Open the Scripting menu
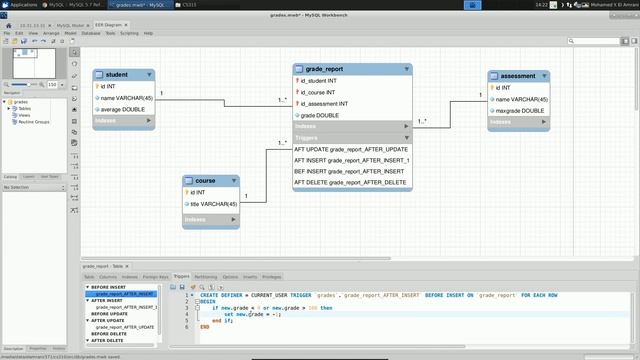 pos(129,33)
